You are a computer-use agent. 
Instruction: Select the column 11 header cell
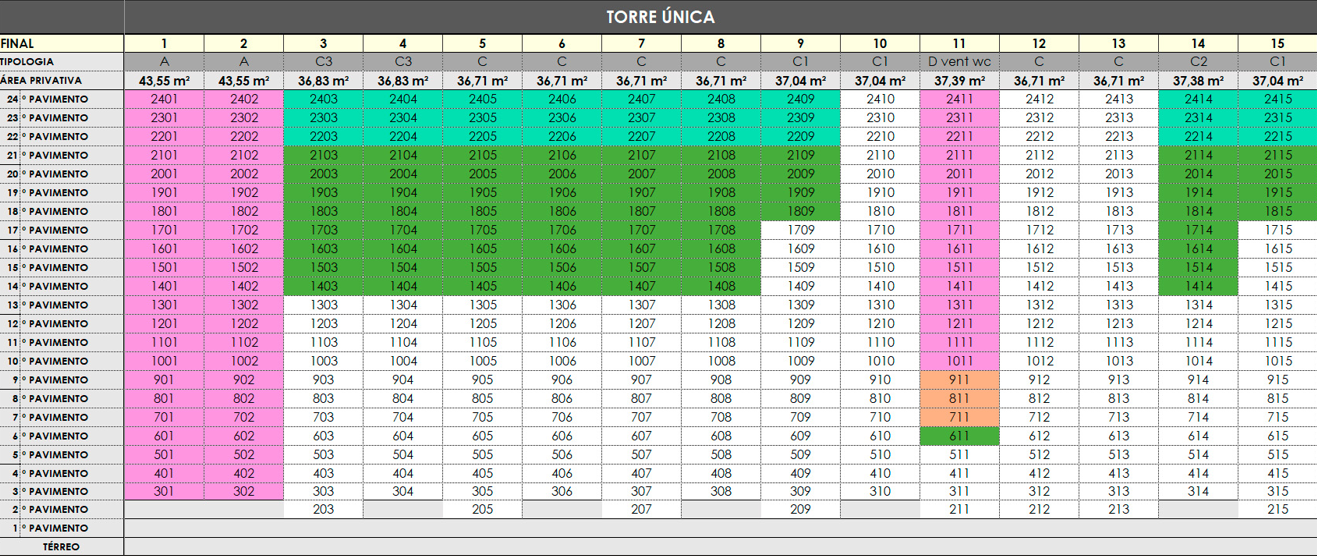959,43
